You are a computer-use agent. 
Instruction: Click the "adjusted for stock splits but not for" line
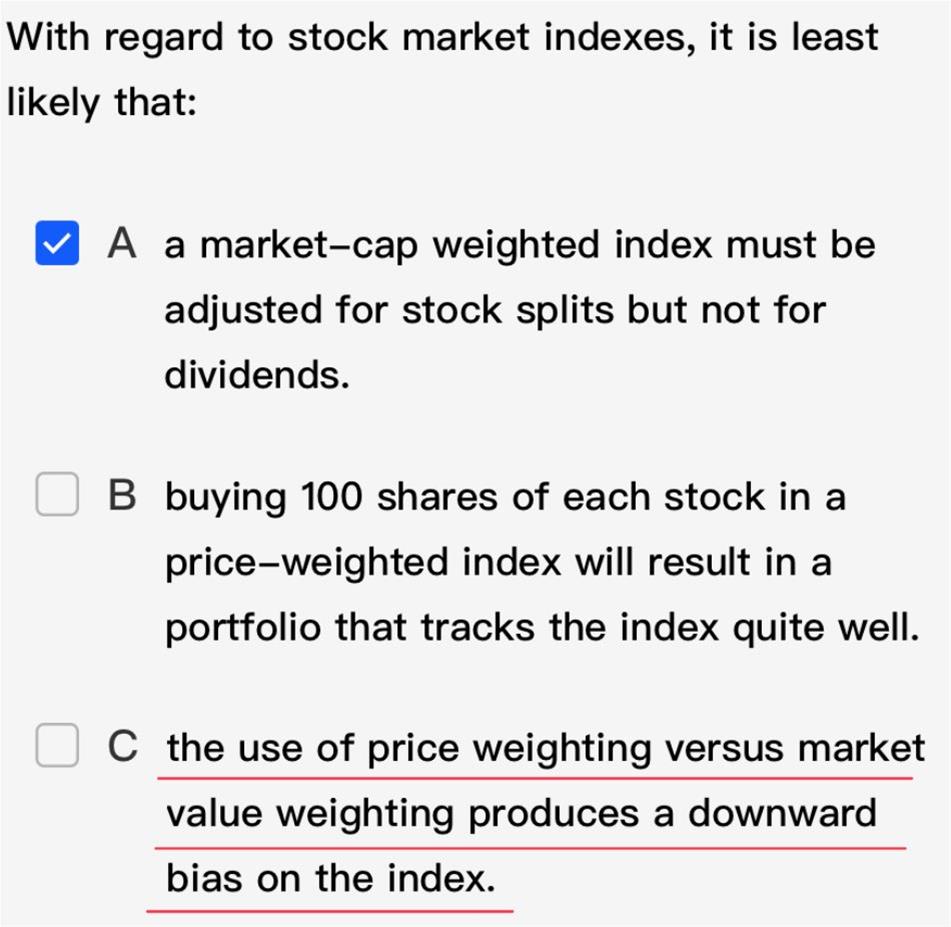click(495, 311)
